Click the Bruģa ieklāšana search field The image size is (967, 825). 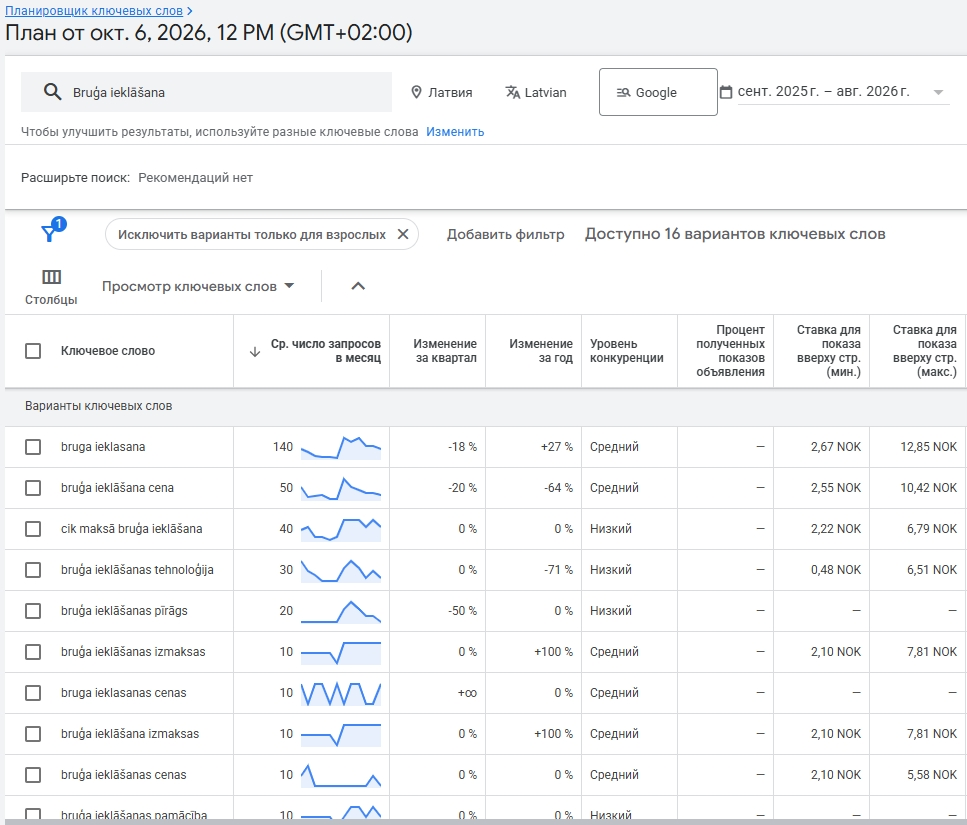tap(206, 92)
